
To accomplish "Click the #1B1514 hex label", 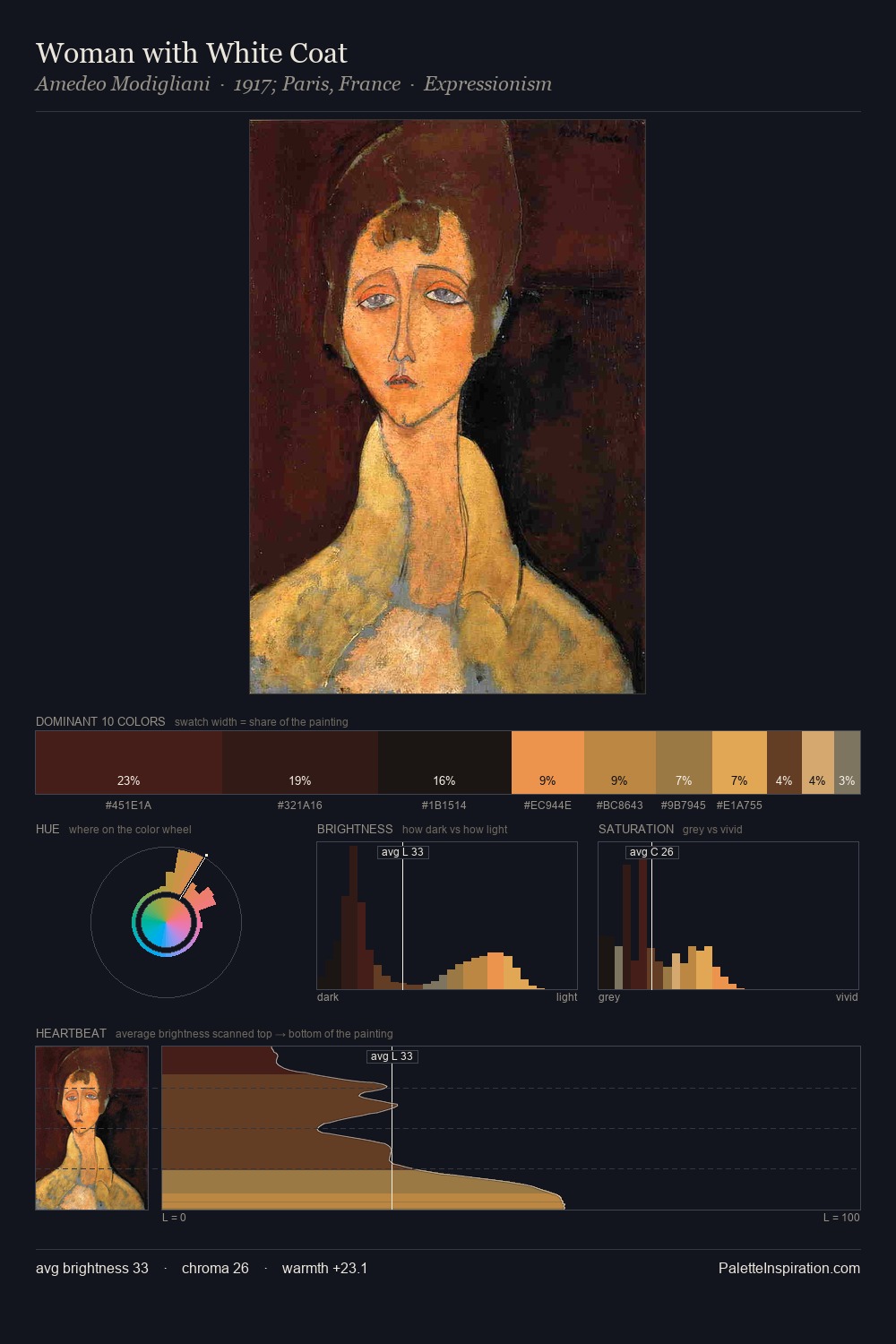I will click(444, 806).
